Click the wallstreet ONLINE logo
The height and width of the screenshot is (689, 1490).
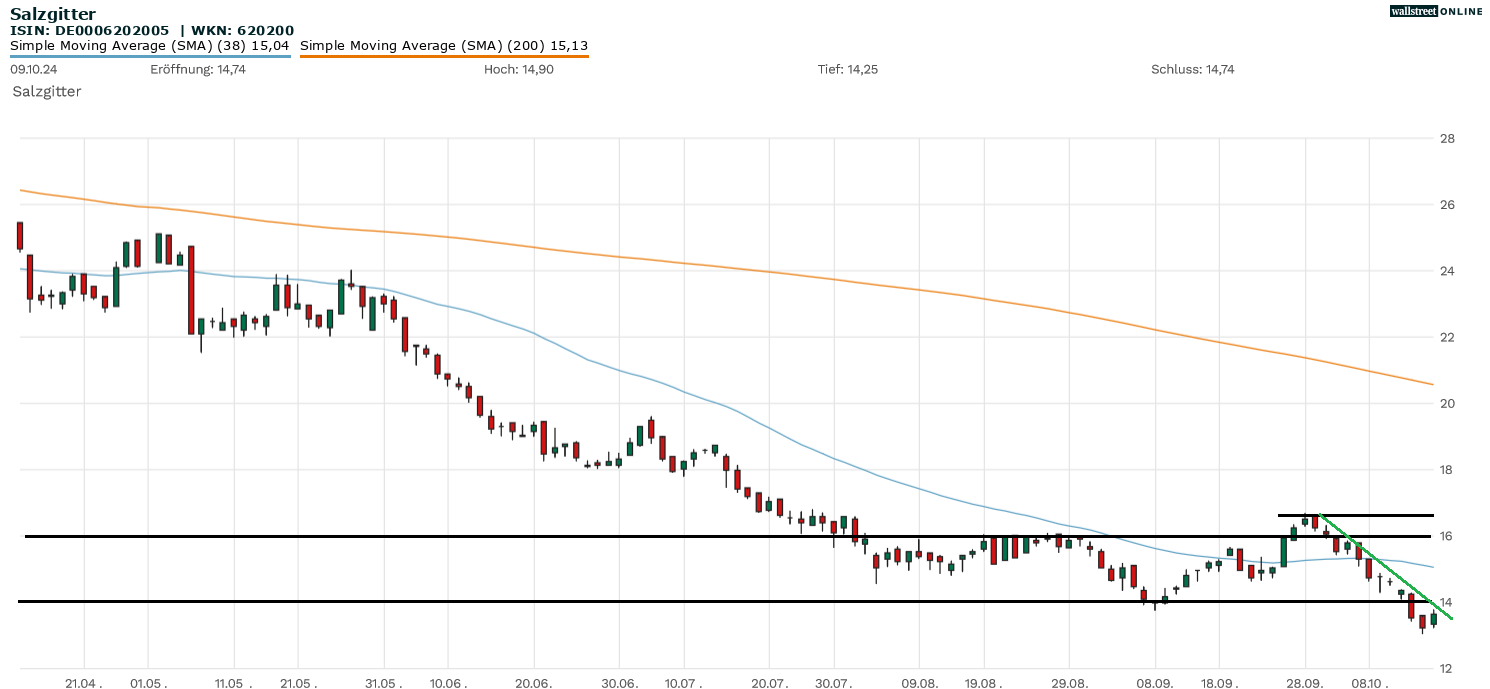1436,11
